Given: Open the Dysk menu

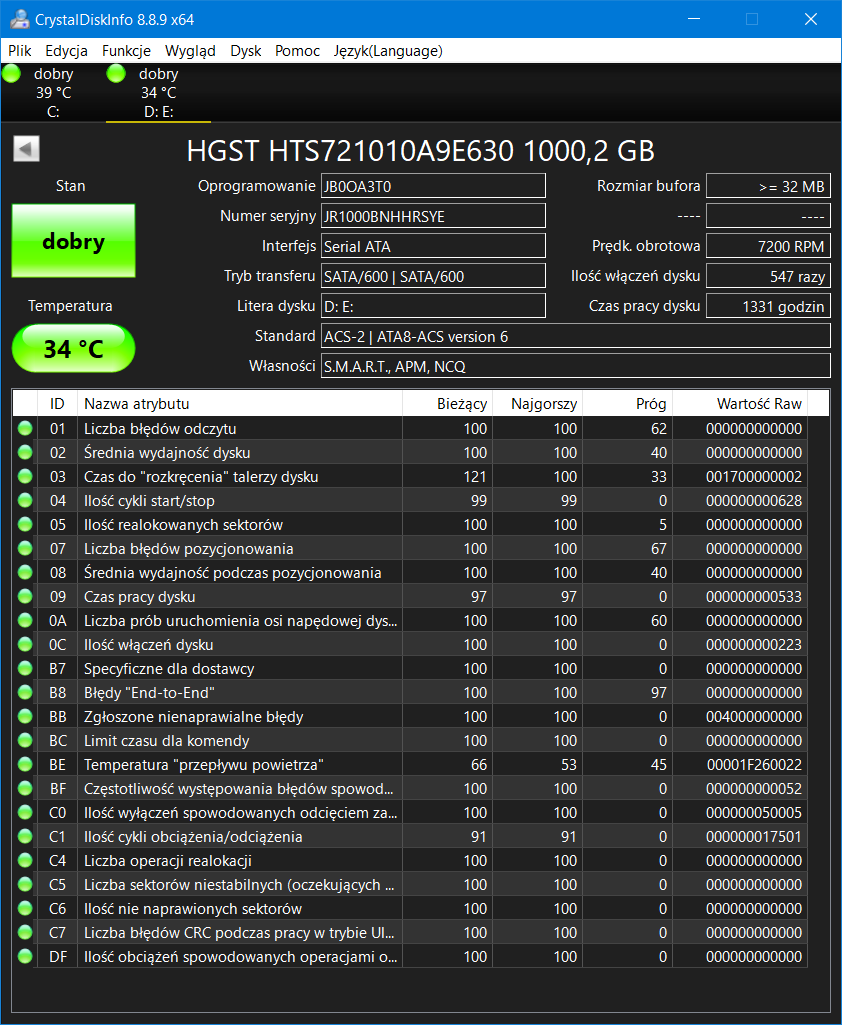Looking at the screenshot, I should point(246,51).
